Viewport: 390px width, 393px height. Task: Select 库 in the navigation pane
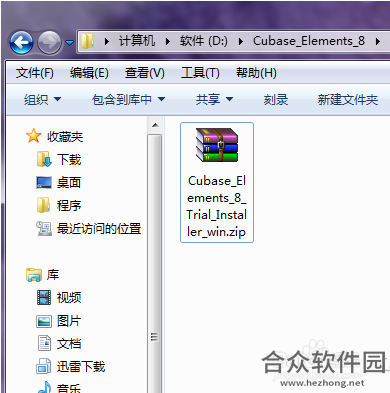click(x=53, y=275)
